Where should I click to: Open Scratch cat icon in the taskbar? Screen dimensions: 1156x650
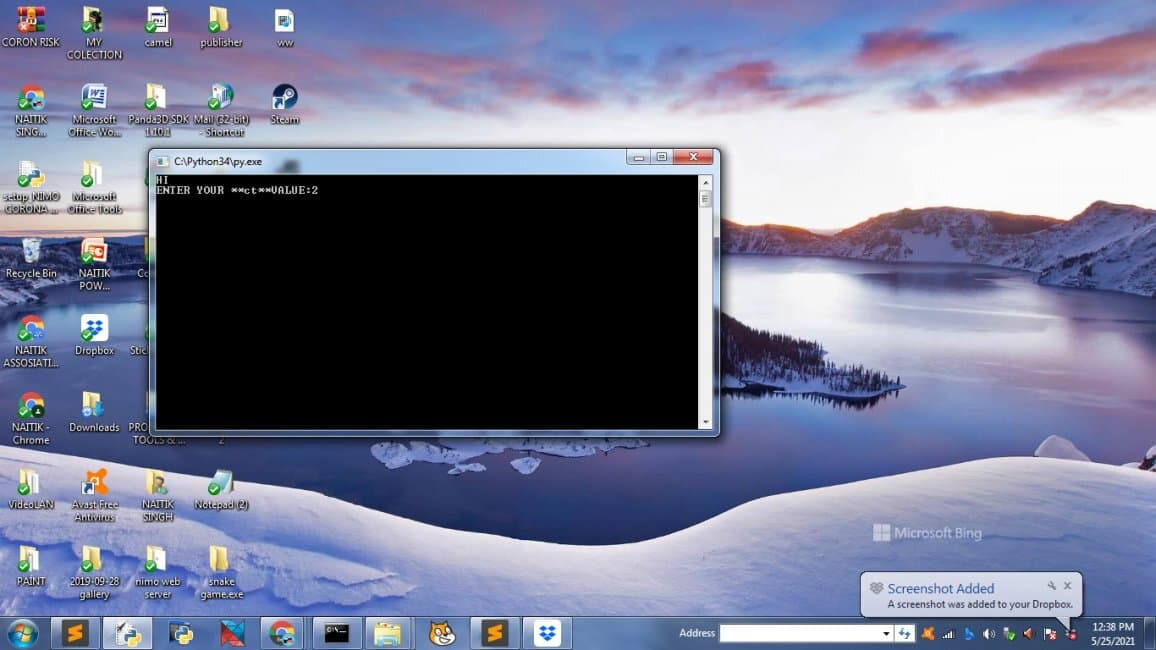click(x=442, y=633)
